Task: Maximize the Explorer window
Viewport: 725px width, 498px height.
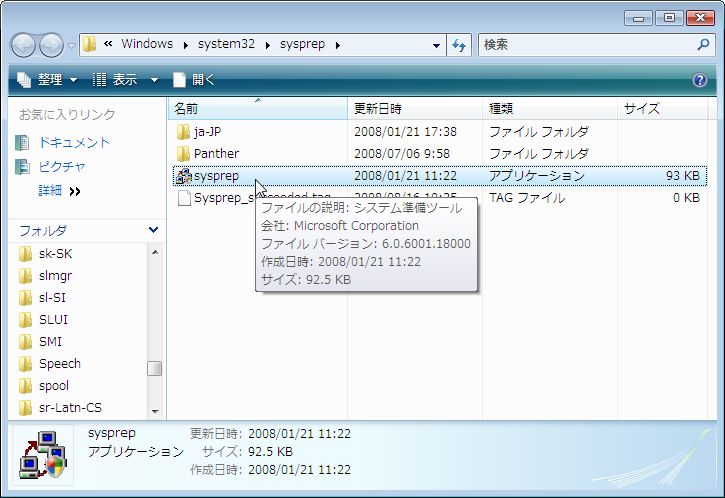Action: (669, 18)
